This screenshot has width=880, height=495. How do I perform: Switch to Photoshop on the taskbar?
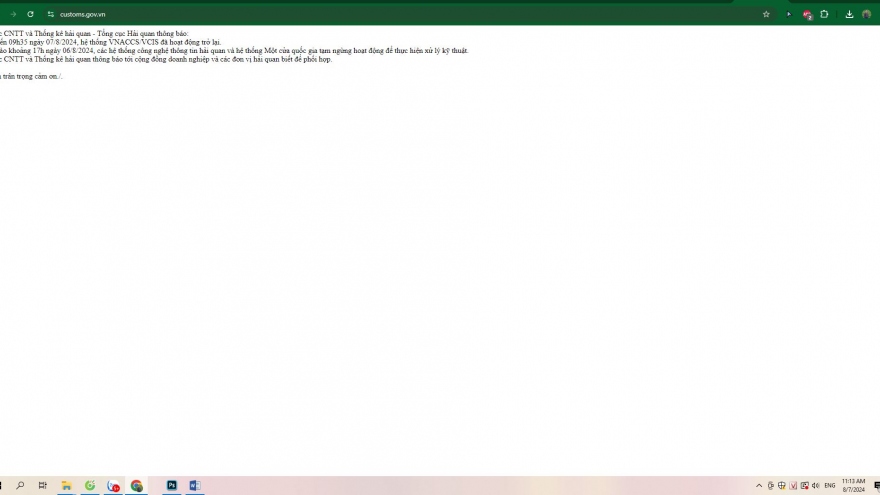tap(171, 485)
